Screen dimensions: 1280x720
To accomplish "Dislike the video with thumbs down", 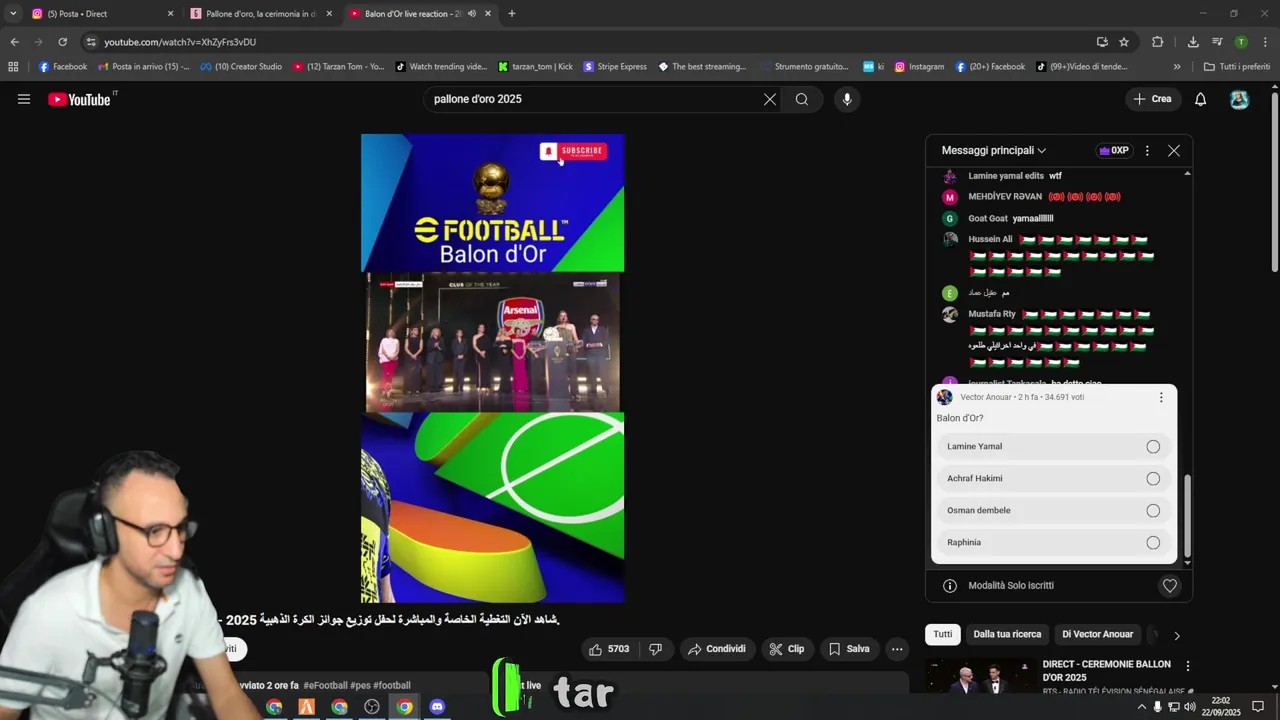I will pos(656,649).
